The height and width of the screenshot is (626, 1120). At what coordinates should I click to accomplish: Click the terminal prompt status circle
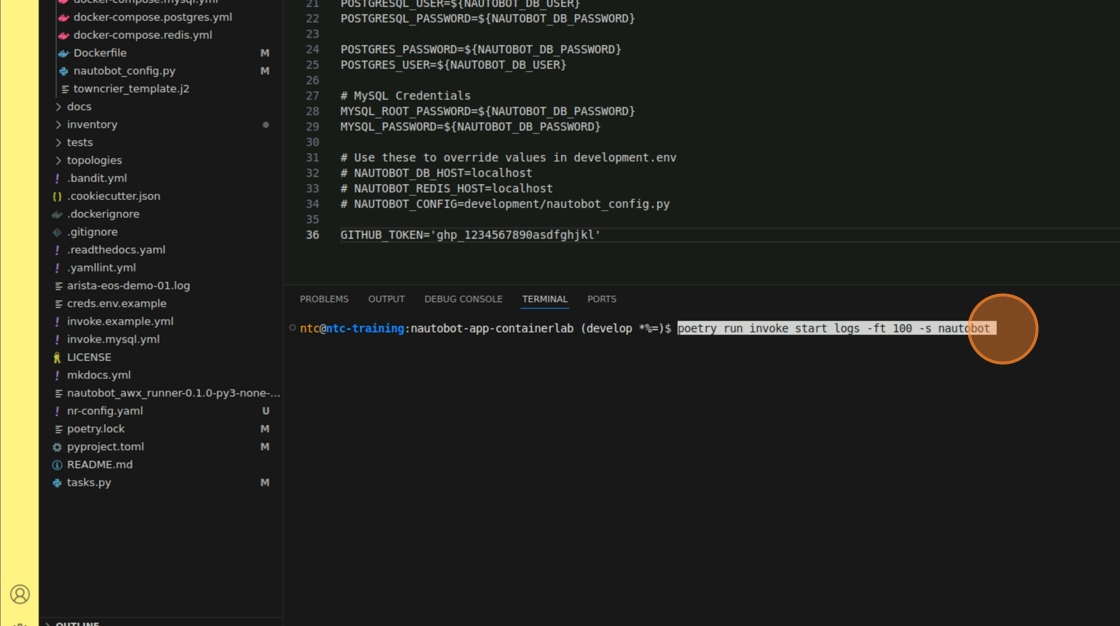292,328
